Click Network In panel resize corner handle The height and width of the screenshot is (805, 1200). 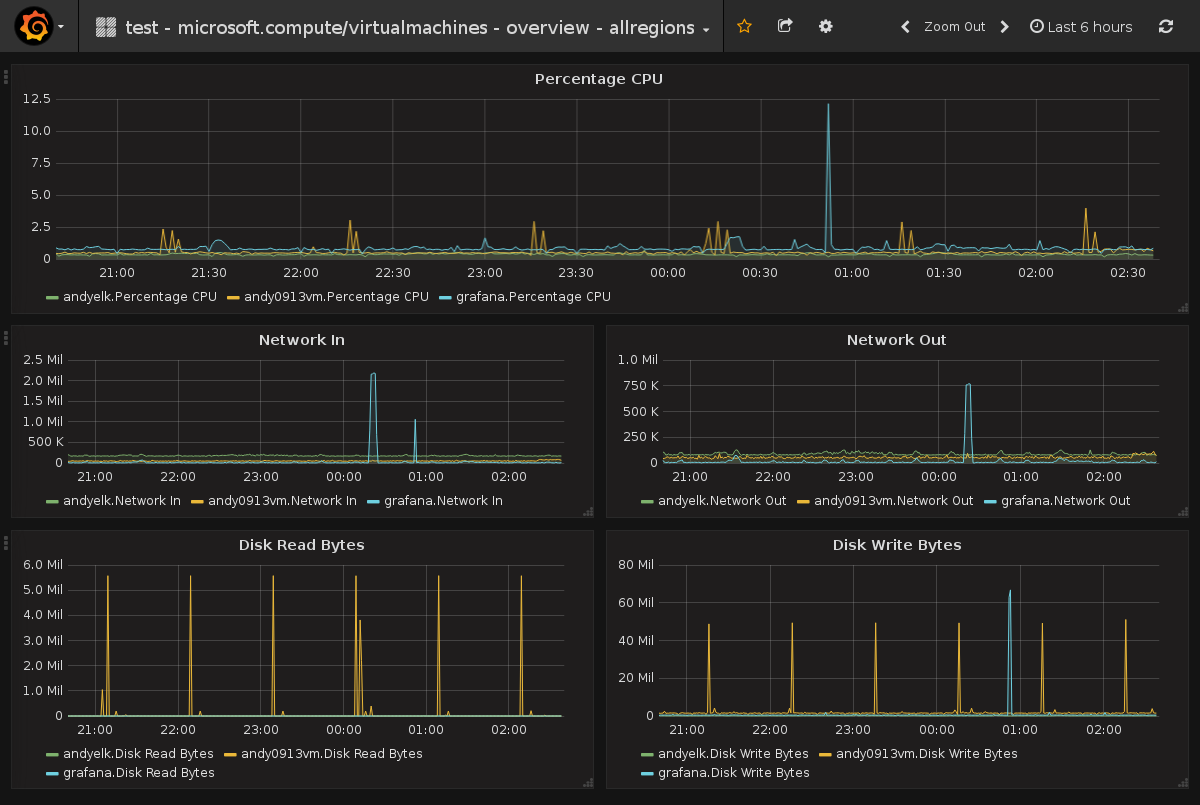coord(588,512)
